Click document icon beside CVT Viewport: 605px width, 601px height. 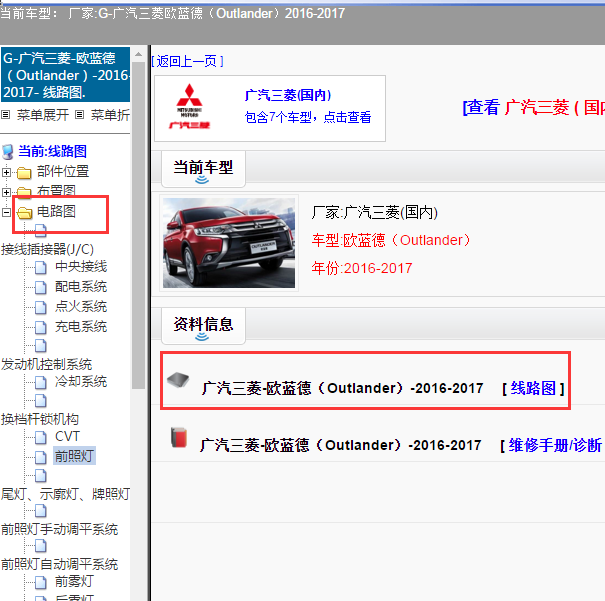(41, 437)
